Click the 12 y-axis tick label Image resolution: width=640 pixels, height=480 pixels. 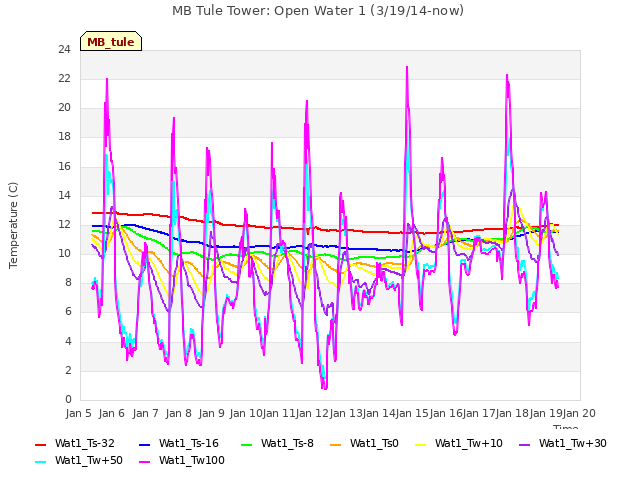tap(64, 224)
